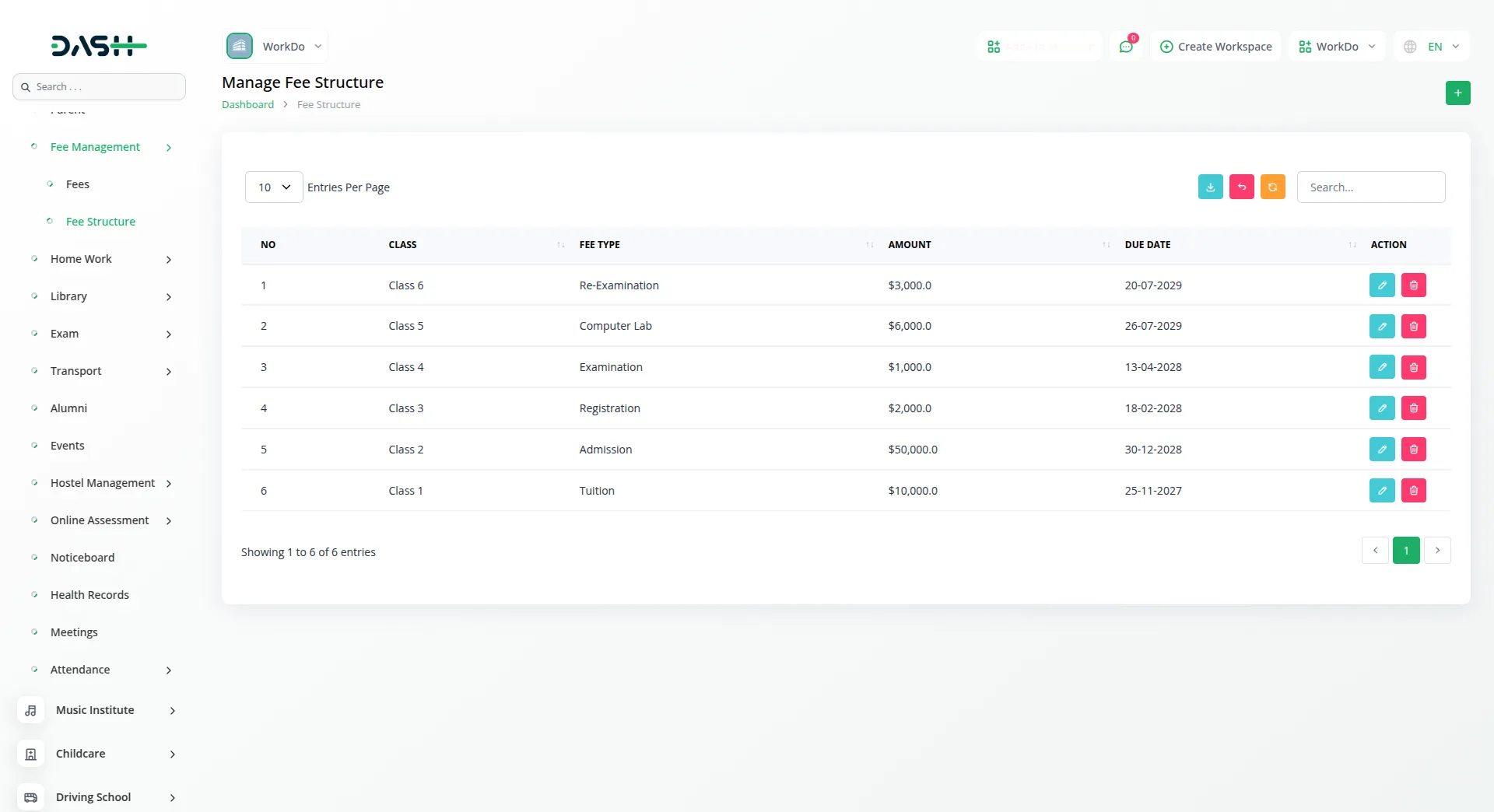This screenshot has width=1494, height=812.
Task: Open the entries per page dropdown
Action: (x=274, y=187)
